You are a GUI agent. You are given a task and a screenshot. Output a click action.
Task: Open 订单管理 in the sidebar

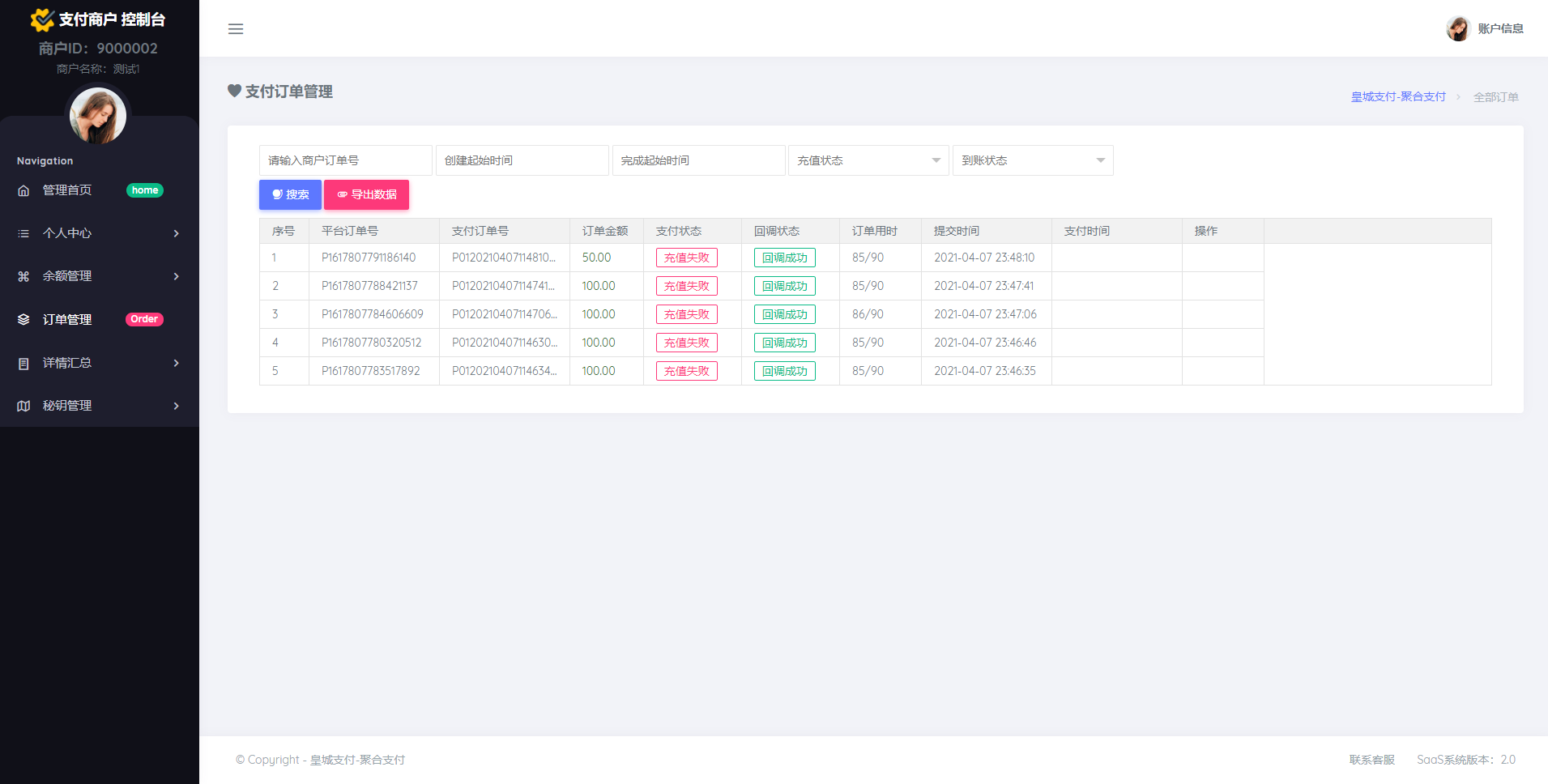coord(67,319)
